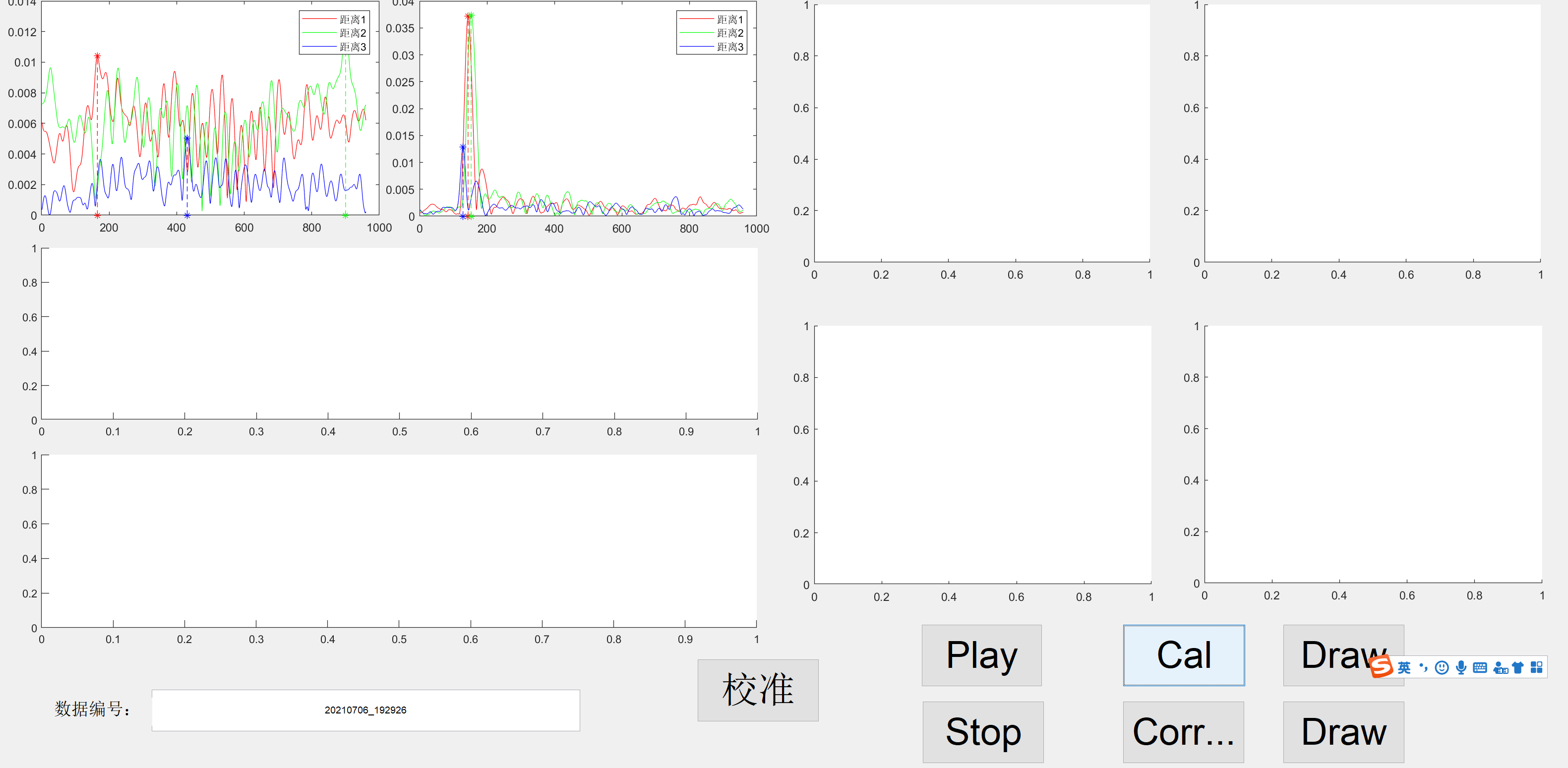Click the microphone voice input icon
The height and width of the screenshot is (768, 1568).
tap(1461, 667)
